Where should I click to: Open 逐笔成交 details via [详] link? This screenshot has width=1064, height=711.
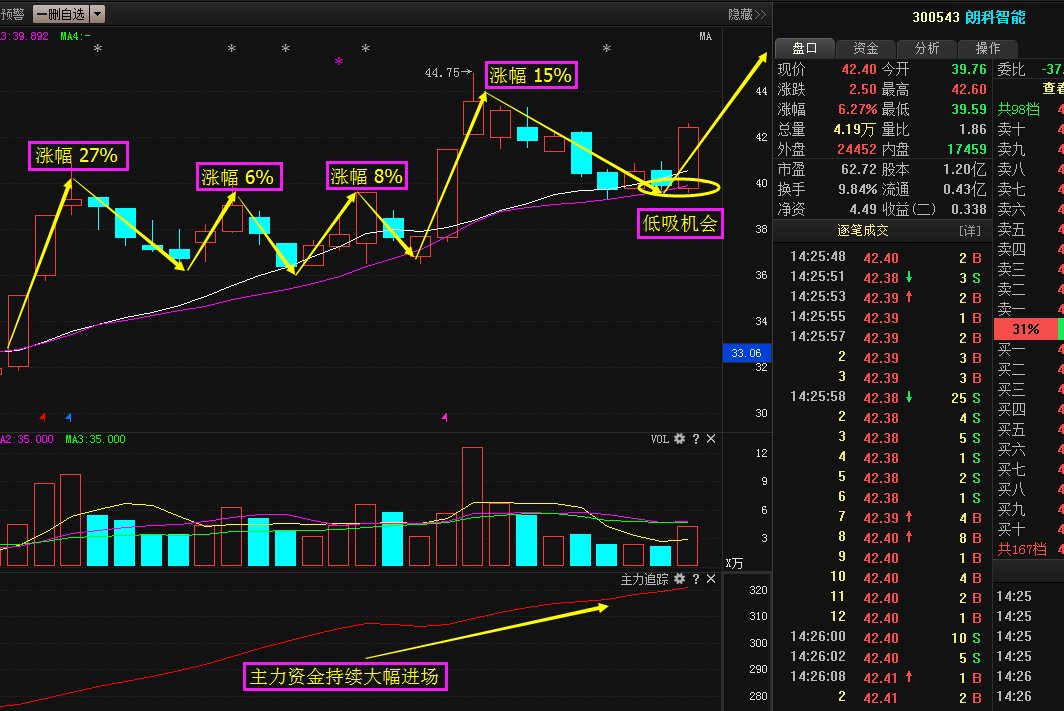point(969,231)
